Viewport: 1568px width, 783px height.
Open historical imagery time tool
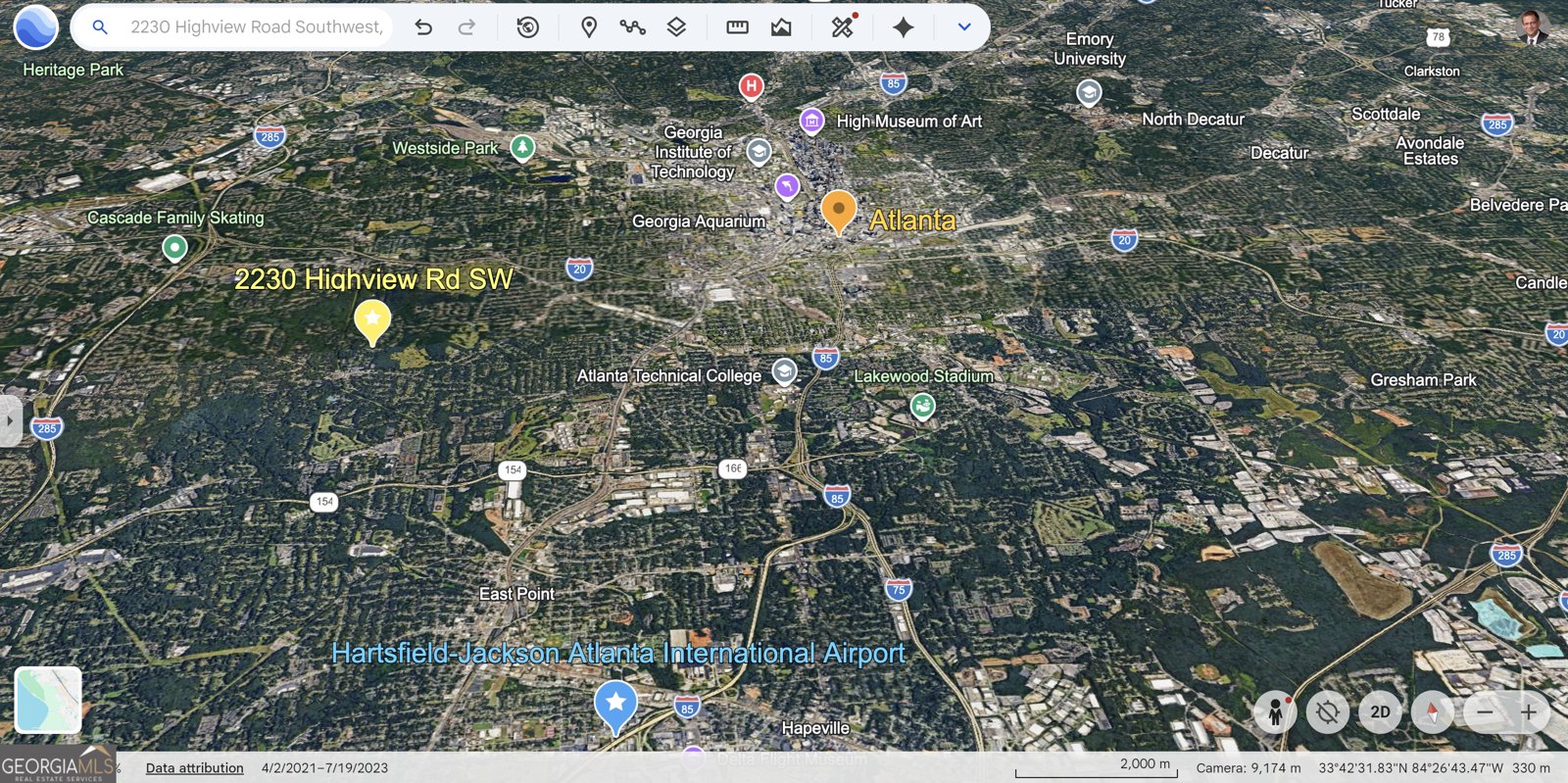[x=527, y=27]
